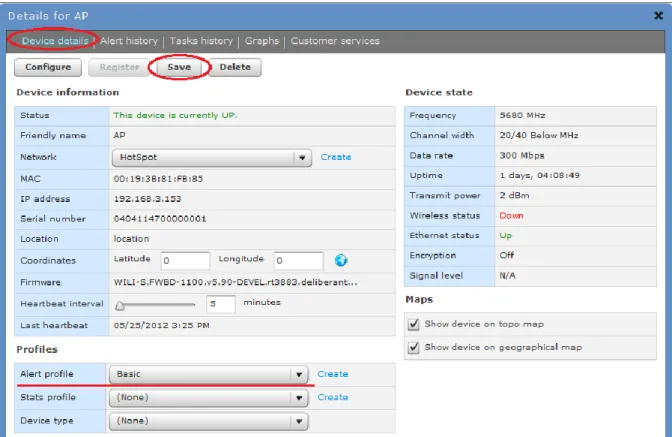
Task: Click the heartbeat minutes input field
Action: tap(221, 304)
